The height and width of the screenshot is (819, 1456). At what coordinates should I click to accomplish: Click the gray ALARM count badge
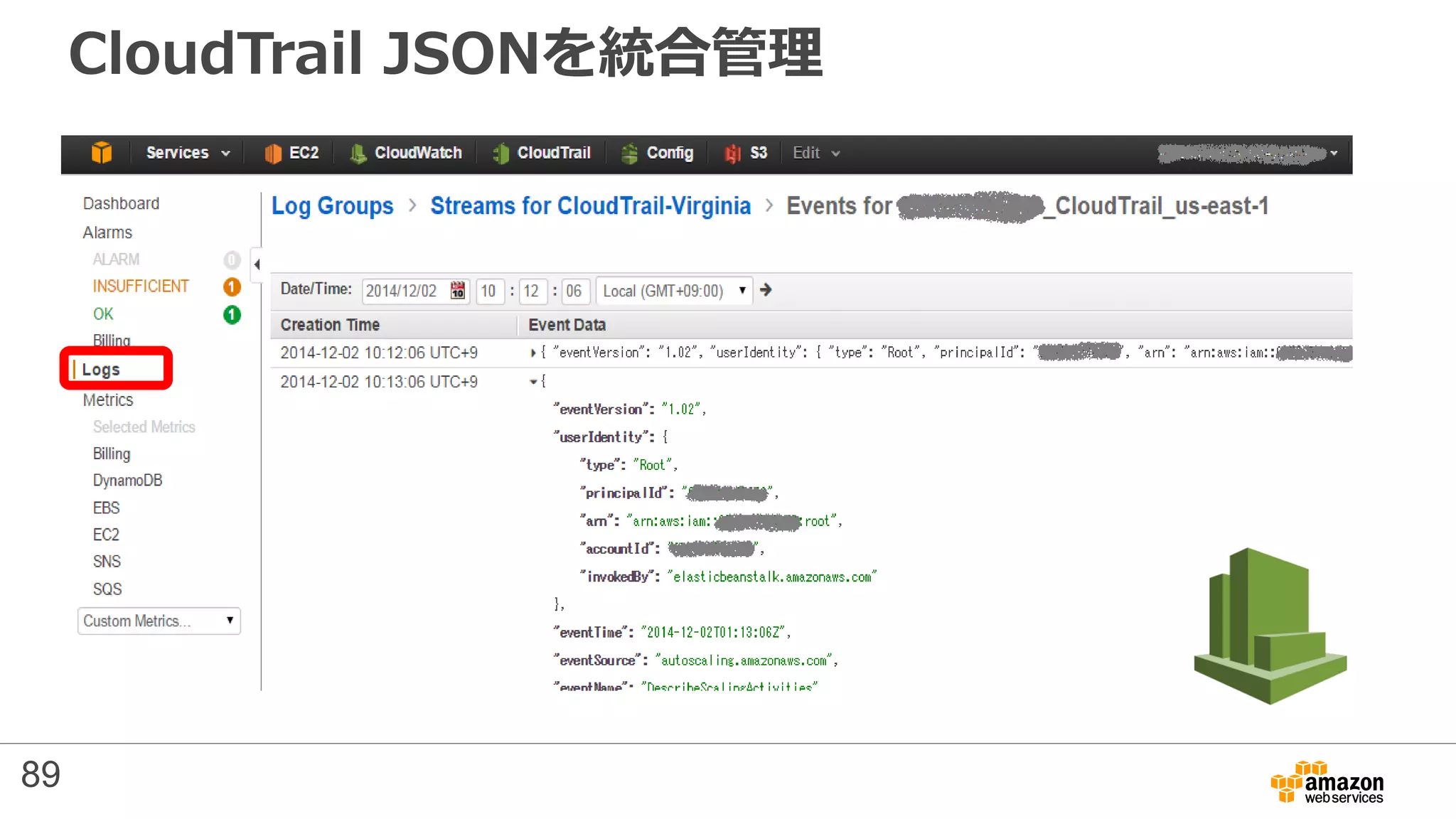click(232, 259)
